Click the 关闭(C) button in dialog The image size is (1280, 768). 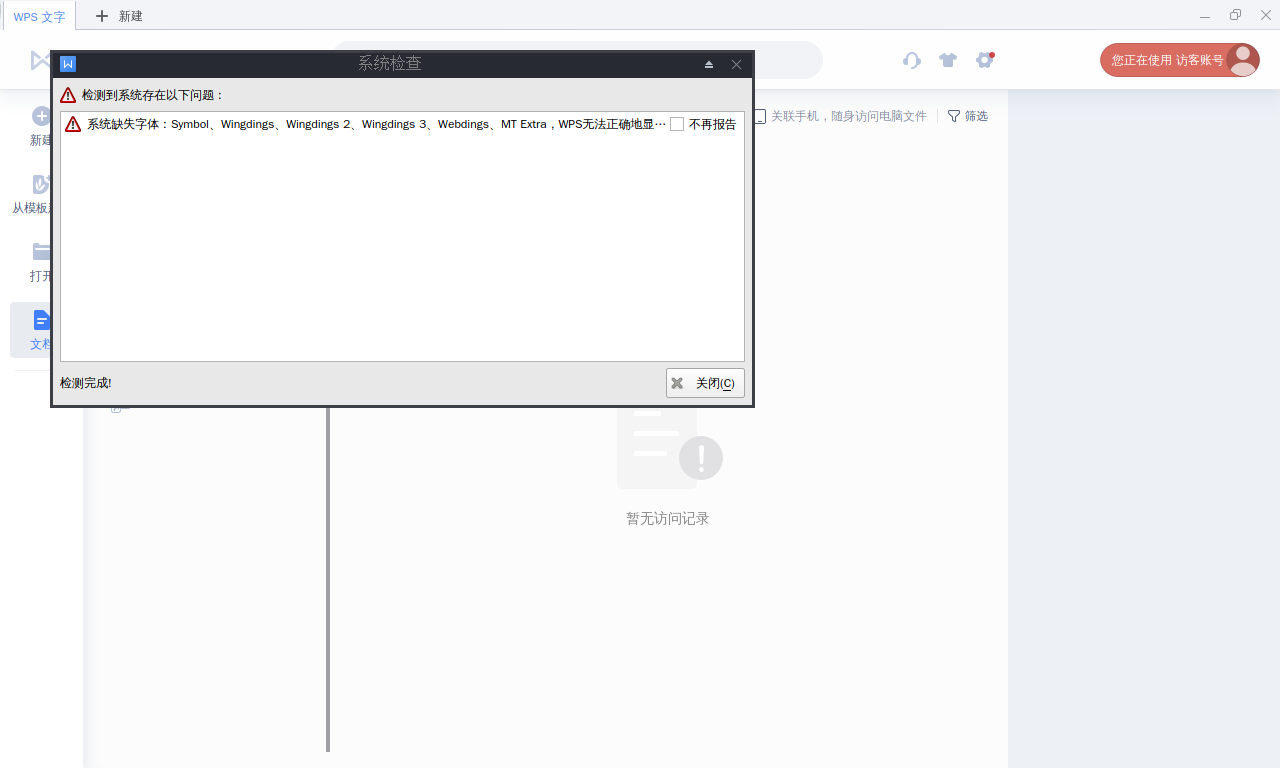[705, 383]
